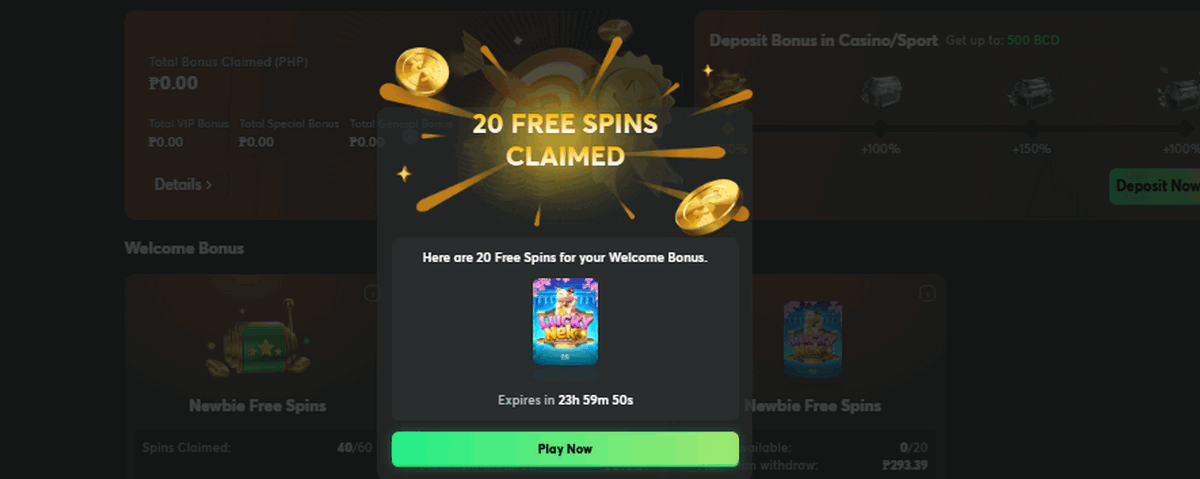Click the 500 BCD amount text
This screenshot has width=1200, height=479.
point(1033,41)
